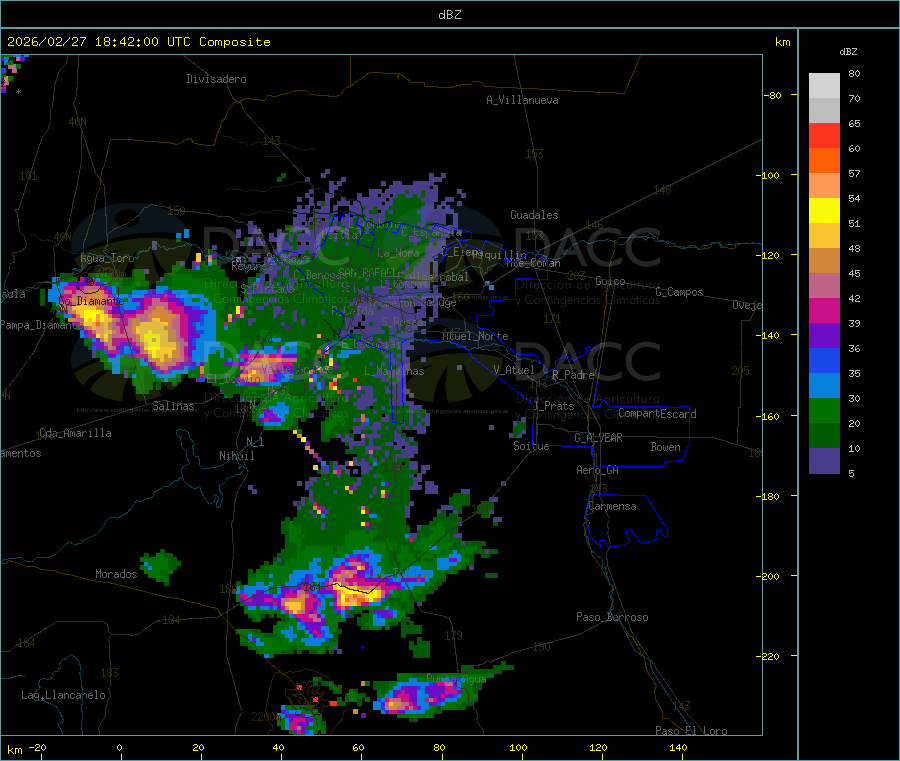Click the J_Prats map label
Screen dimensions: 900x761
click(x=553, y=406)
